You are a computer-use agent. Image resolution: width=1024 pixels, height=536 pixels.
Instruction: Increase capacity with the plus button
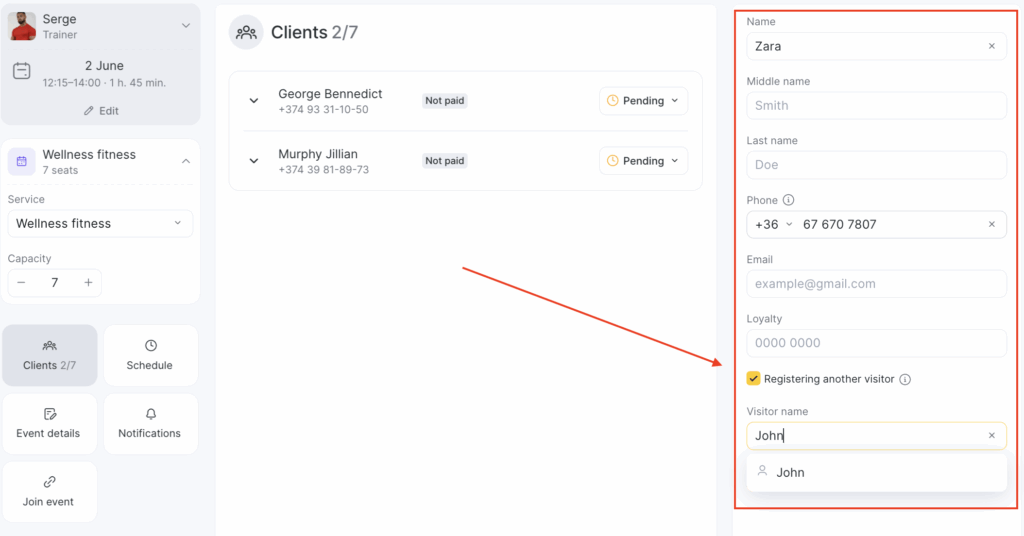tap(88, 283)
